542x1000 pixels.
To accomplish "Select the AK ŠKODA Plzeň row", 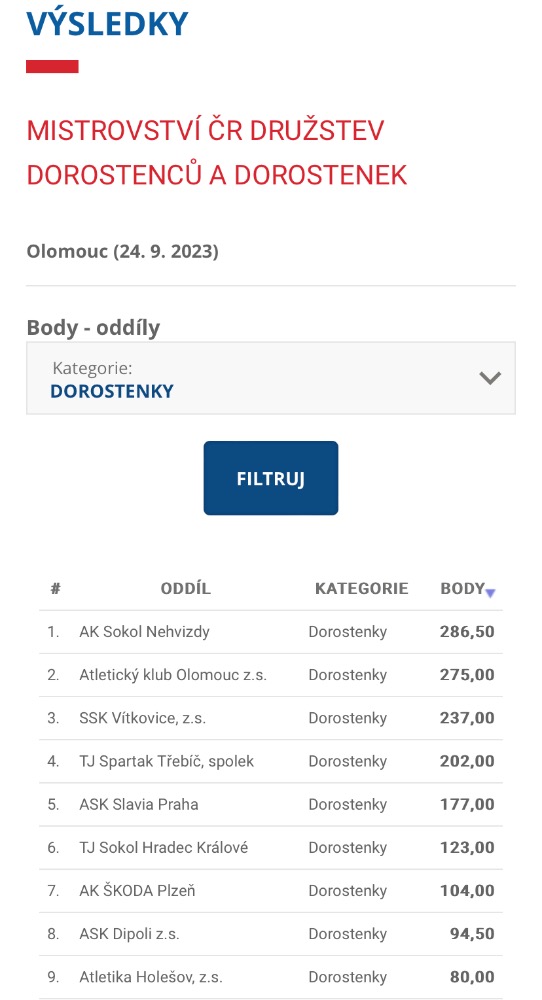I will (x=271, y=890).
